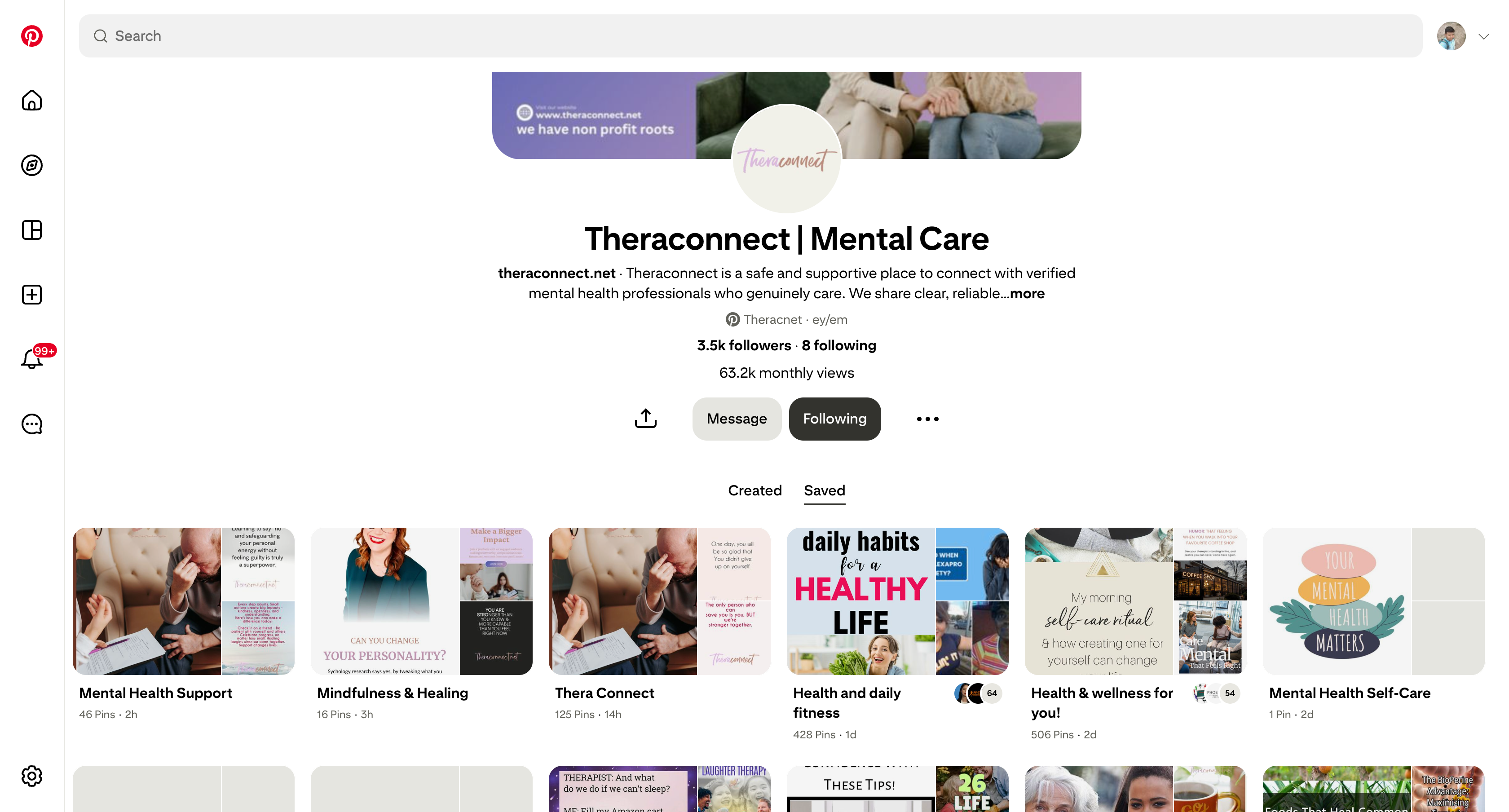Open the theraconnect.net website link
The height and width of the screenshot is (812, 1509).
pos(556,273)
